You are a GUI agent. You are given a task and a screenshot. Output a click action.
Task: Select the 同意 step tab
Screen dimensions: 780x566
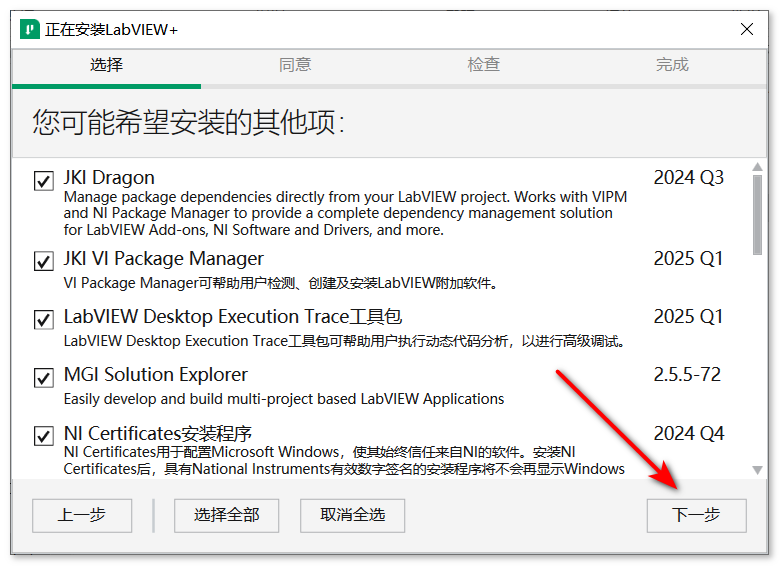[x=295, y=65]
